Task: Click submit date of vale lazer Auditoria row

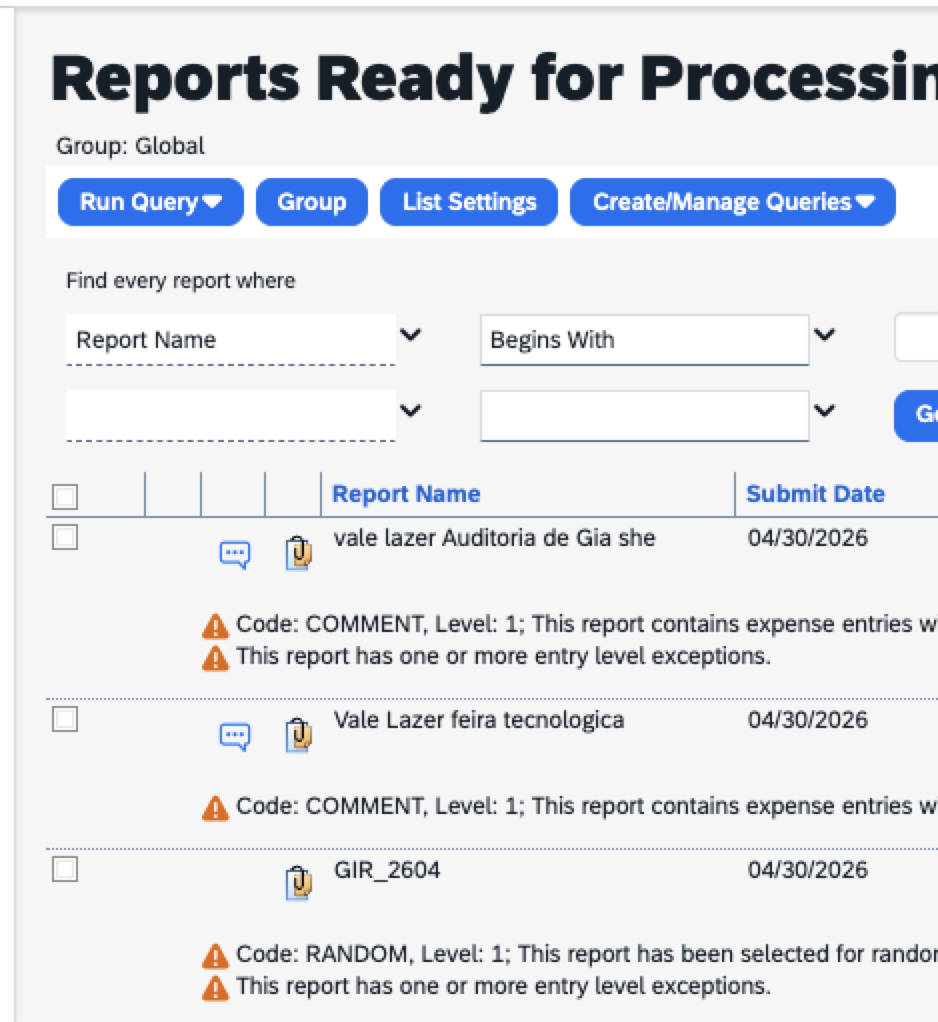Action: (x=808, y=538)
